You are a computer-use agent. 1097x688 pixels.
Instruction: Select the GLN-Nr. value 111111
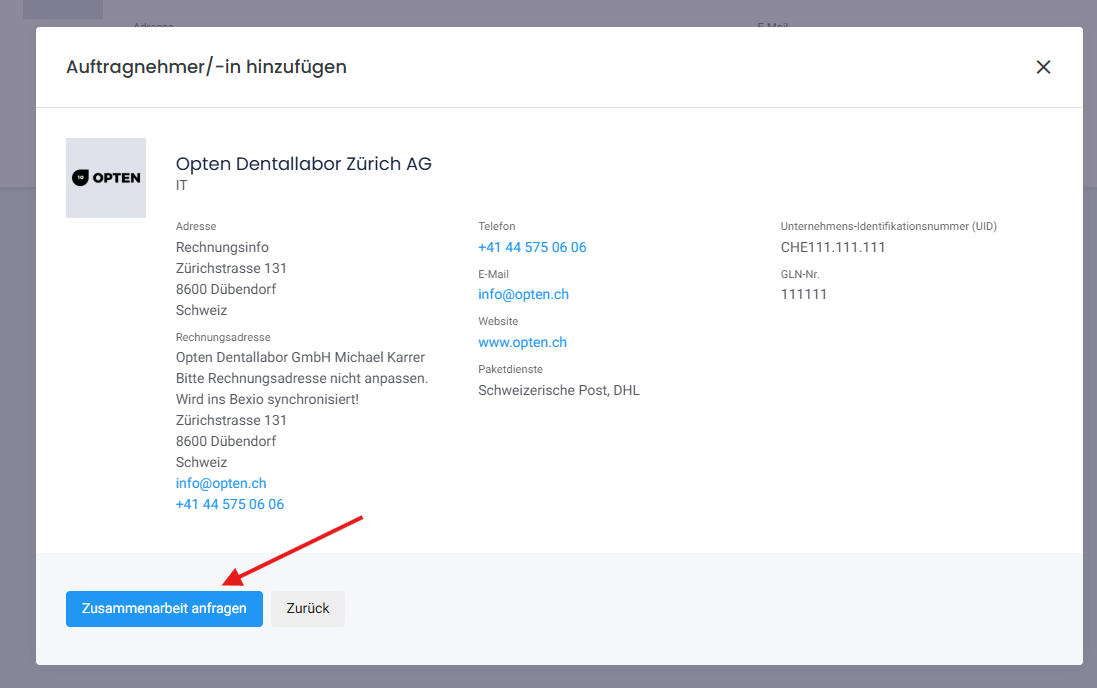pyautogui.click(x=804, y=295)
